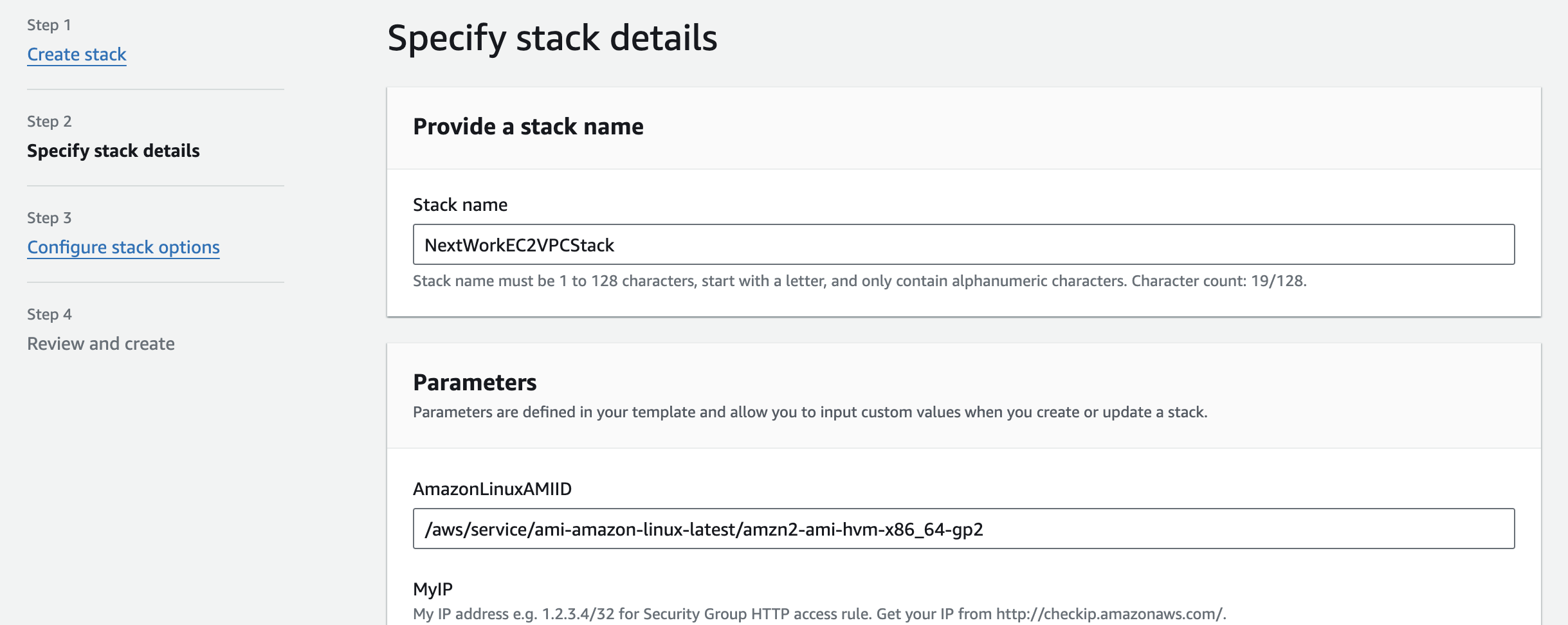The width and height of the screenshot is (1568, 625).
Task: Click the MyIP parameter label
Action: pyautogui.click(x=433, y=589)
